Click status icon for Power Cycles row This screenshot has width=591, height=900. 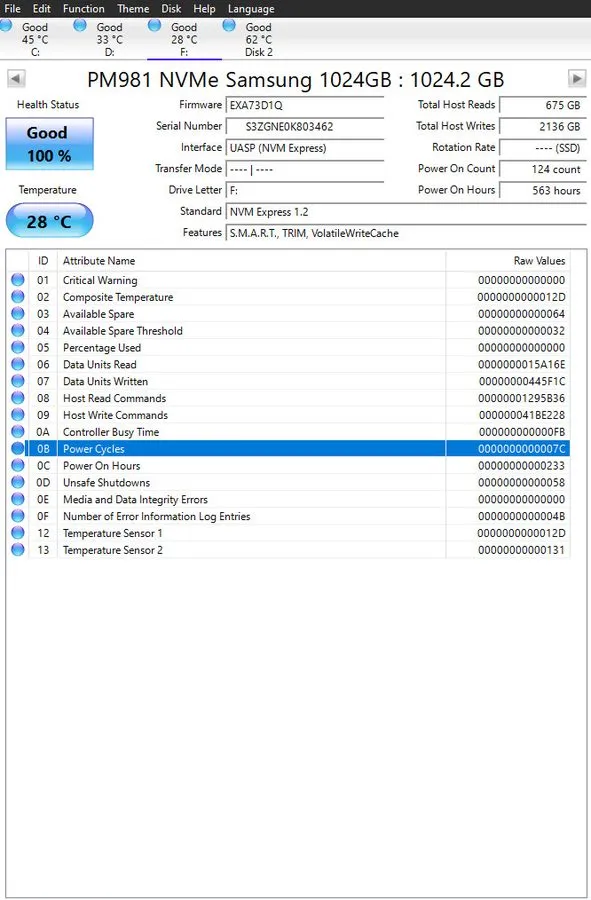(x=18, y=448)
